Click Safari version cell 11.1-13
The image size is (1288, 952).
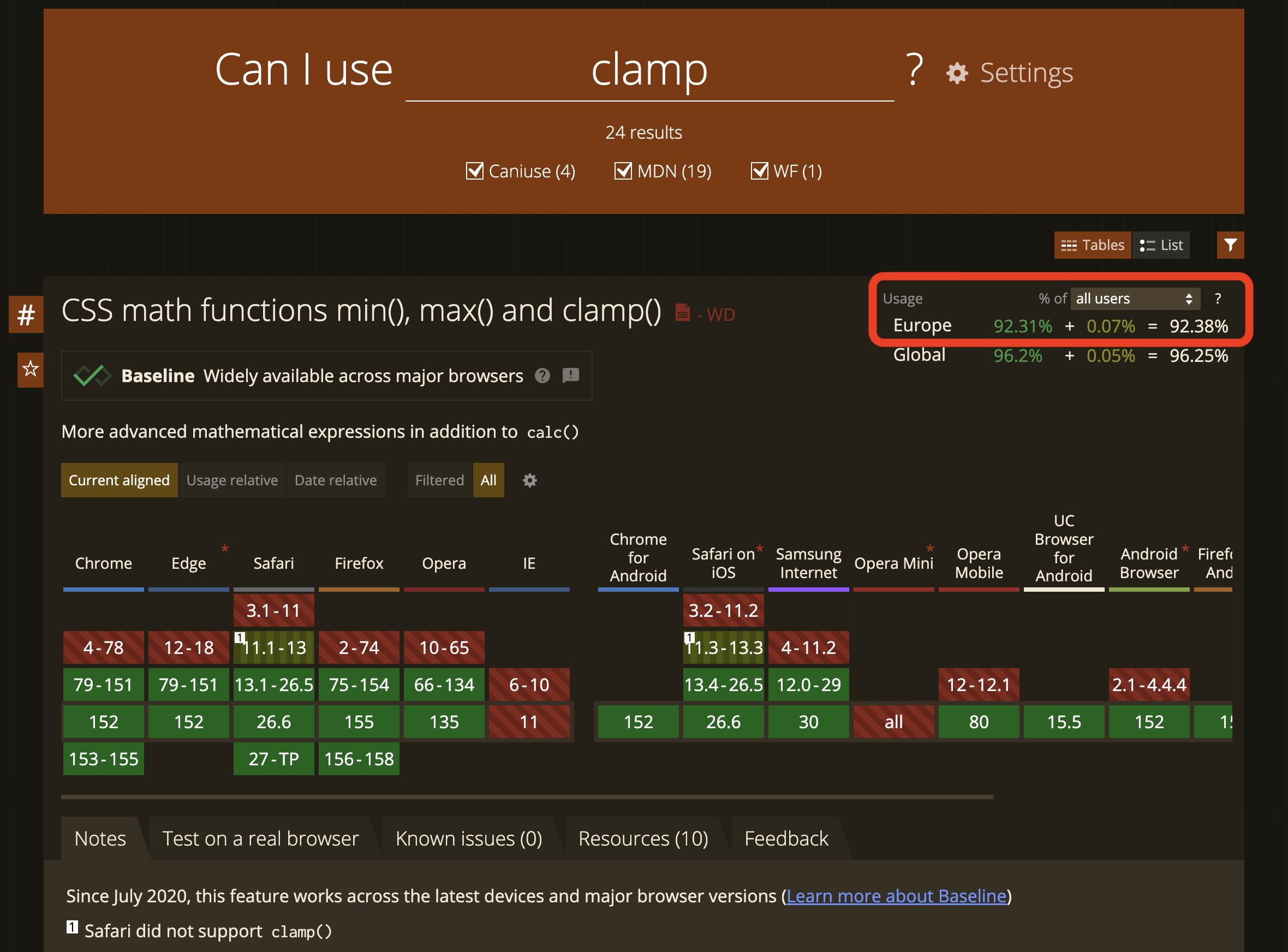click(273, 647)
